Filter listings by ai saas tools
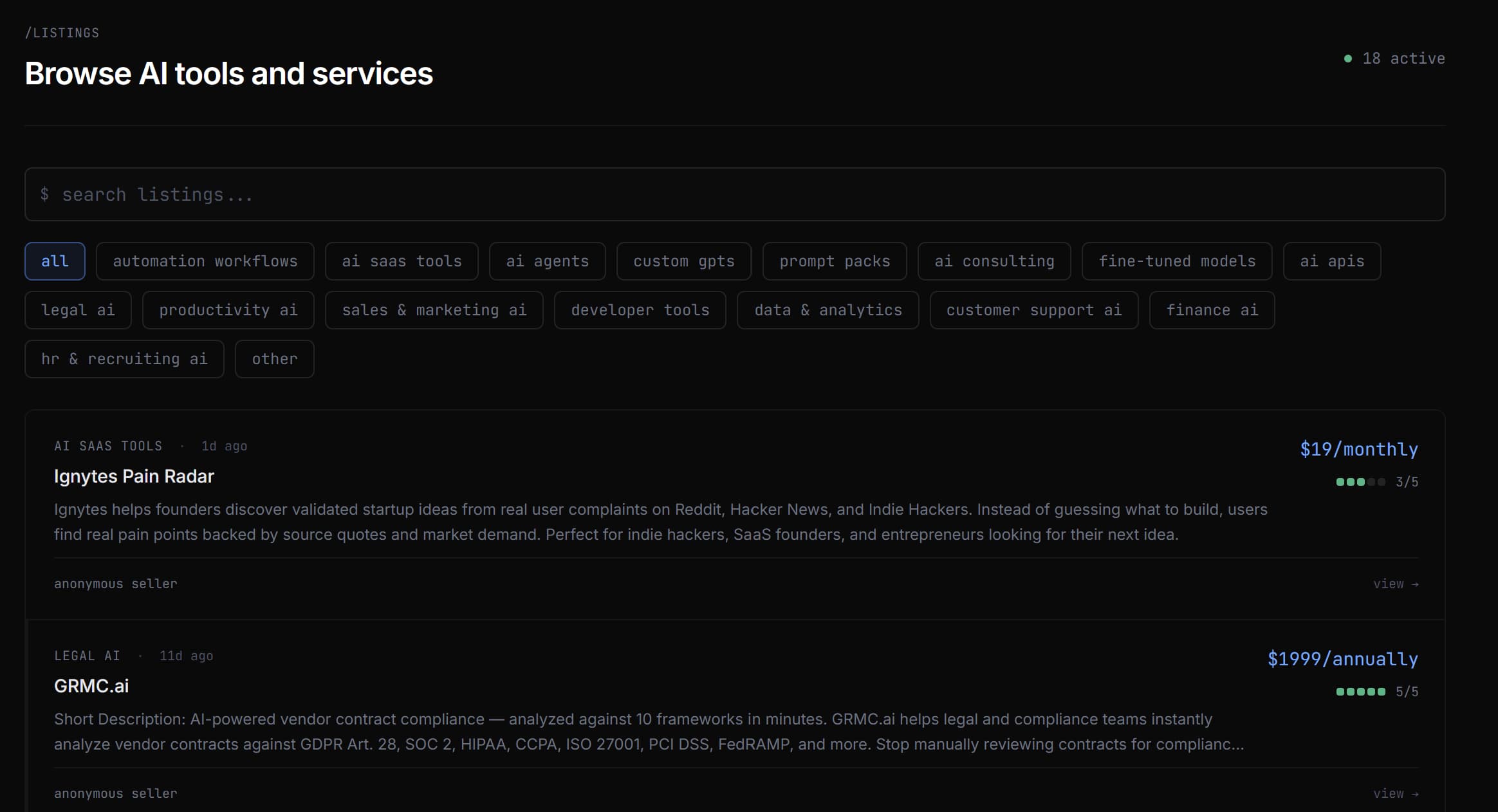Screen dimensions: 1498x812 click(x=402, y=261)
